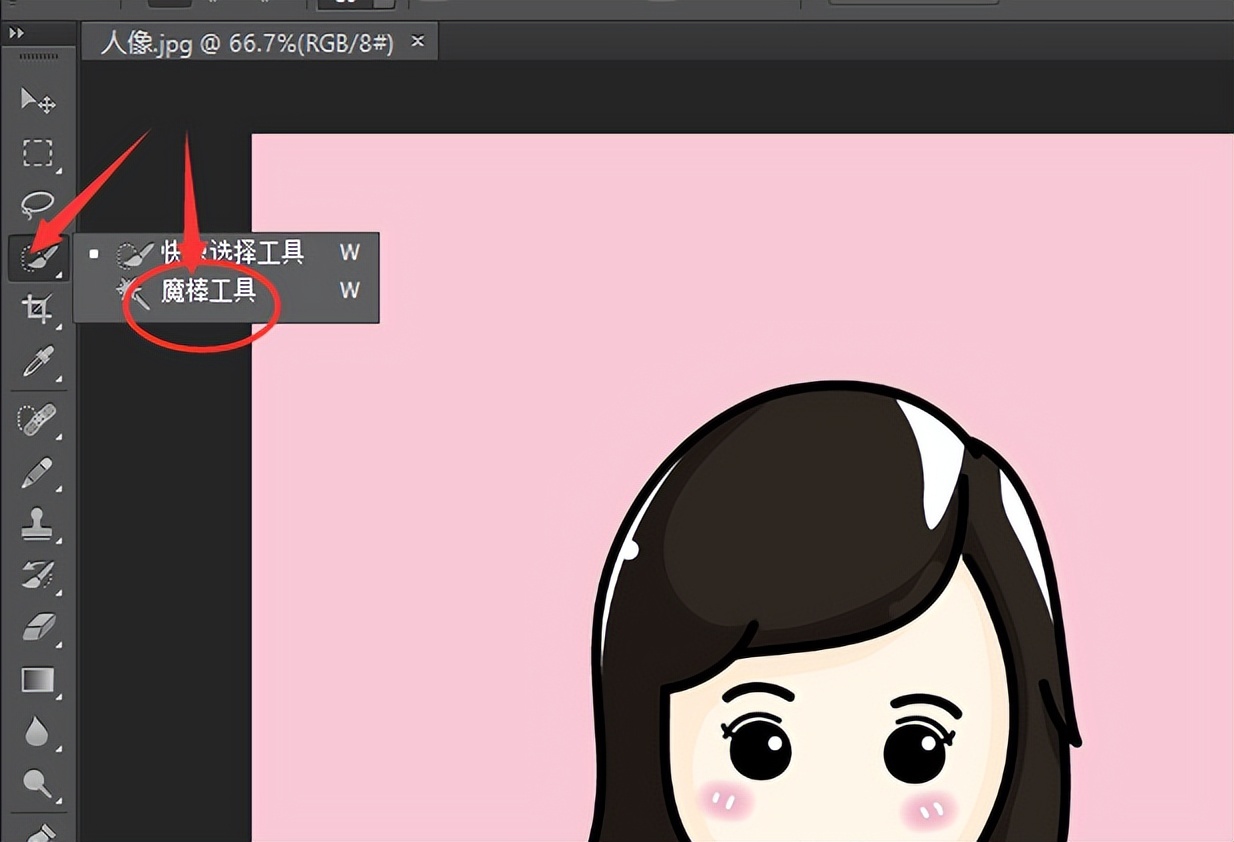Click the pink background on the canvas

[x=500, y=300]
